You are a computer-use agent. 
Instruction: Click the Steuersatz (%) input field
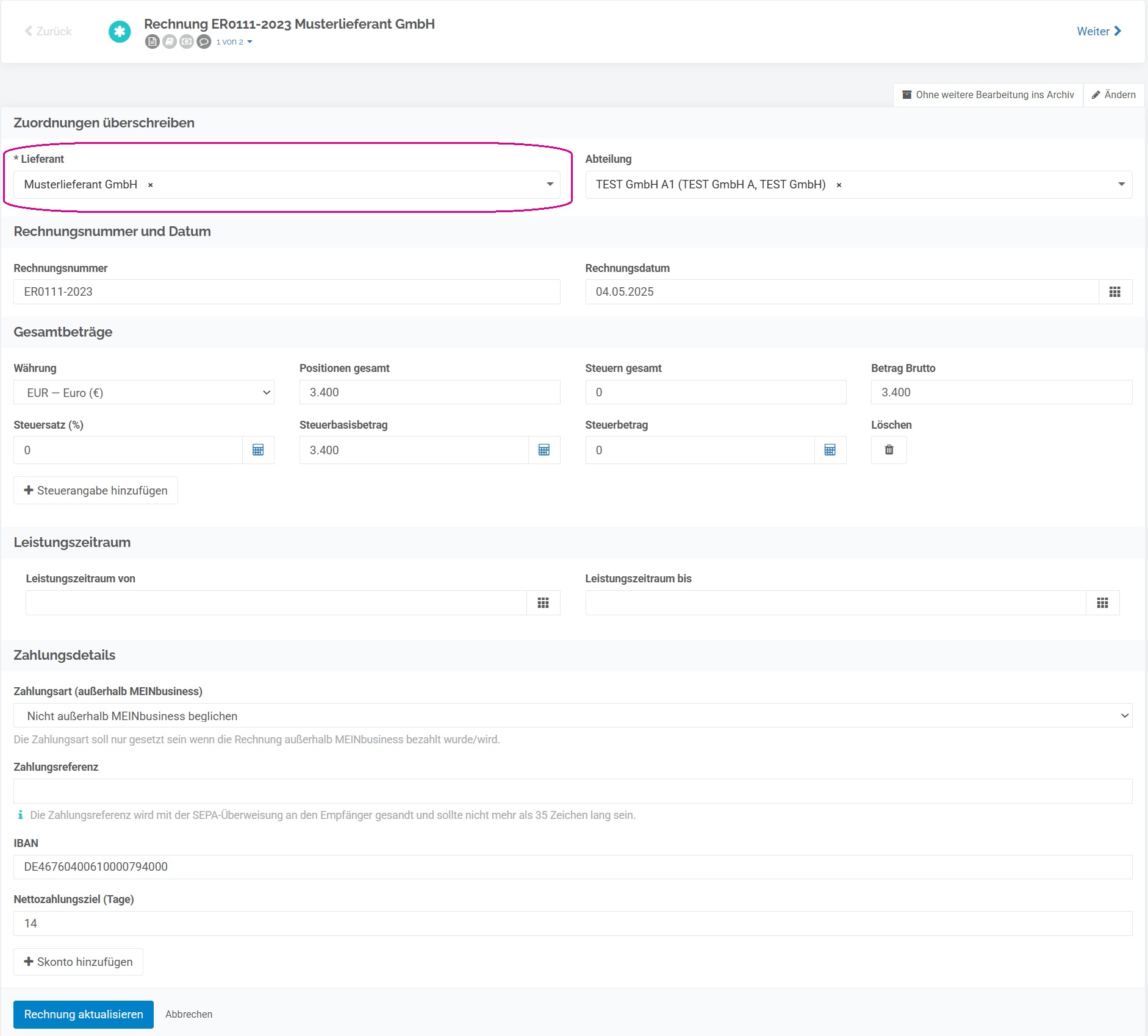click(x=128, y=450)
